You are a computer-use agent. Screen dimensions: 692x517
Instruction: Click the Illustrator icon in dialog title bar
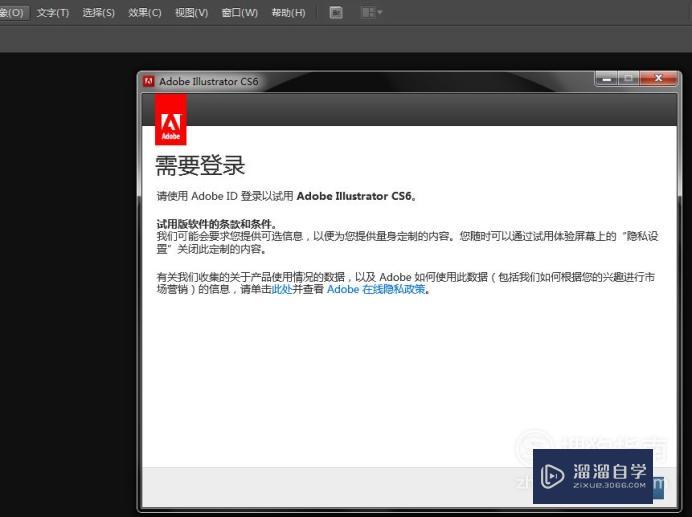coord(149,81)
